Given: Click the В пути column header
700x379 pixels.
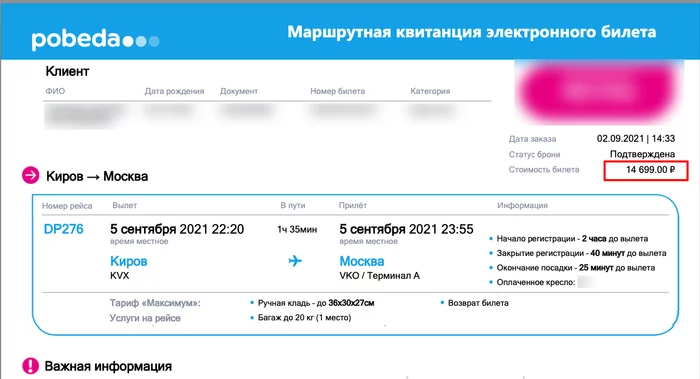Looking at the screenshot, I should pyautogui.click(x=292, y=205).
